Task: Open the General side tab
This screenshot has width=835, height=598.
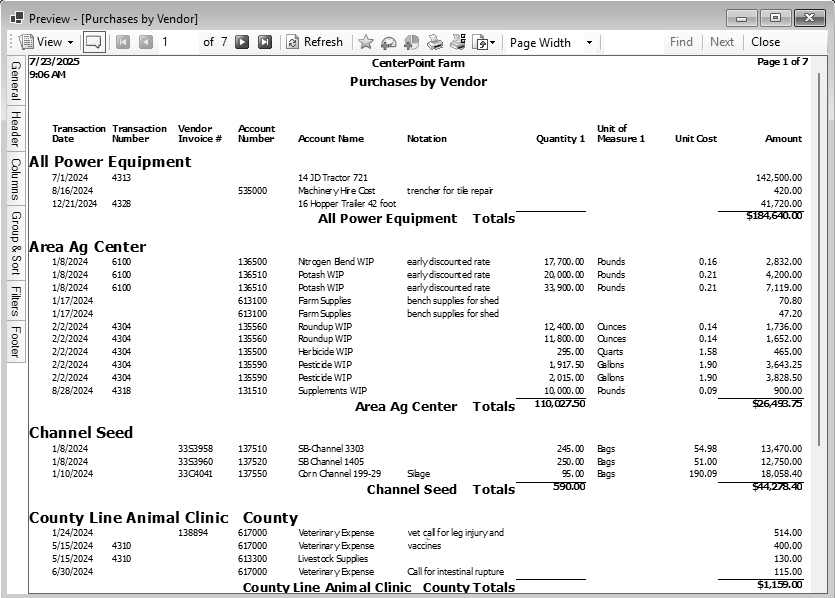Action: click(15, 80)
